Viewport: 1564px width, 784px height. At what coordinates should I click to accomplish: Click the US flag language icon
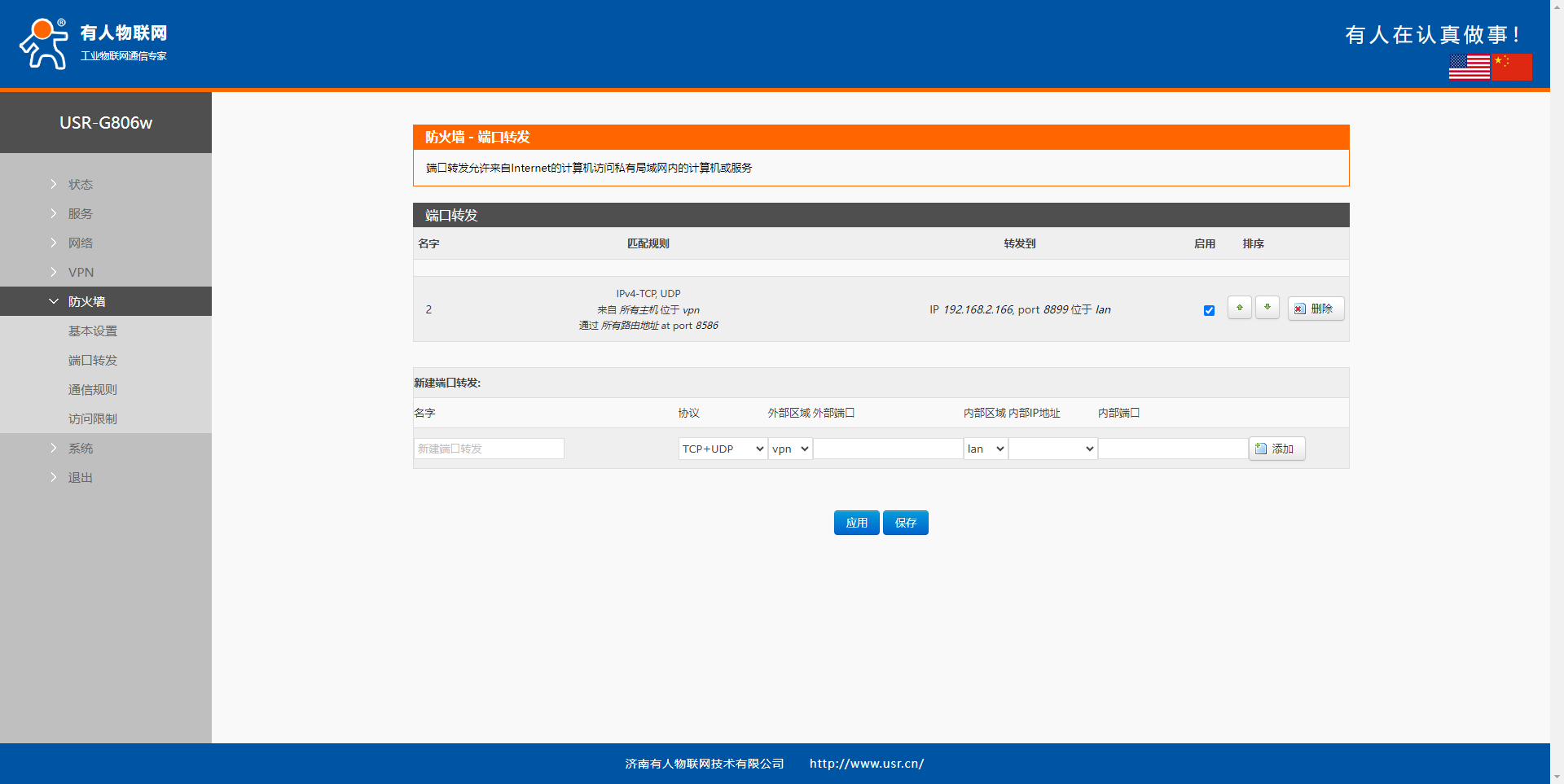click(1469, 67)
